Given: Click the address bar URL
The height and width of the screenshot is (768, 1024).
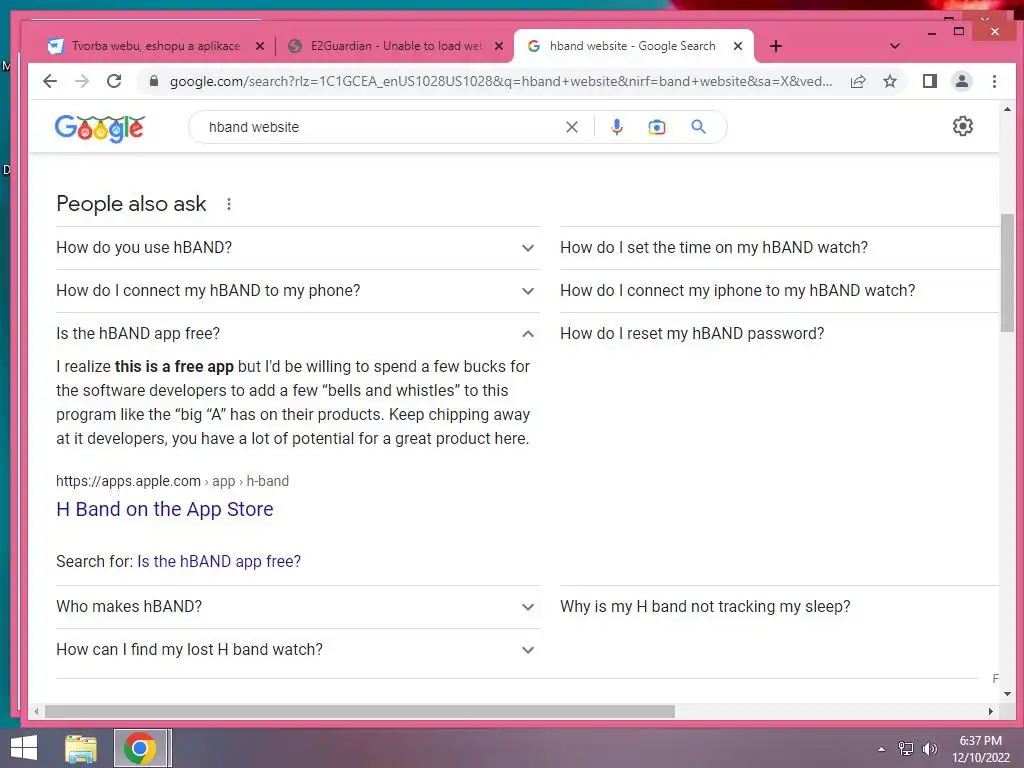Looking at the screenshot, I should point(501,81).
